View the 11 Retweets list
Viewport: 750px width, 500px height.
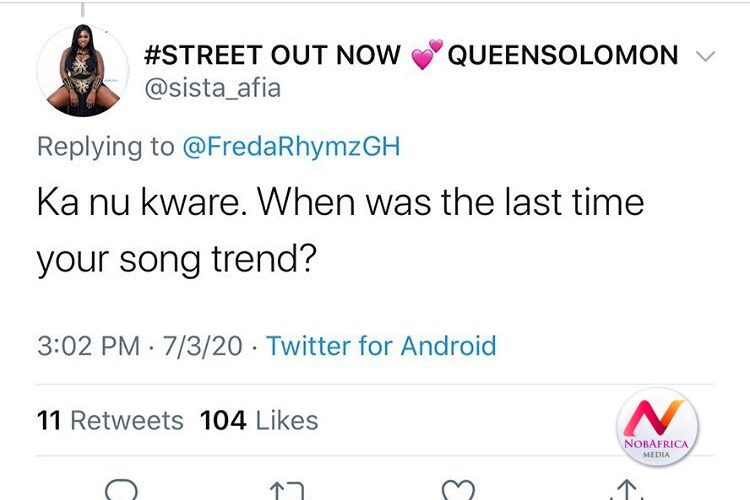click(x=110, y=421)
